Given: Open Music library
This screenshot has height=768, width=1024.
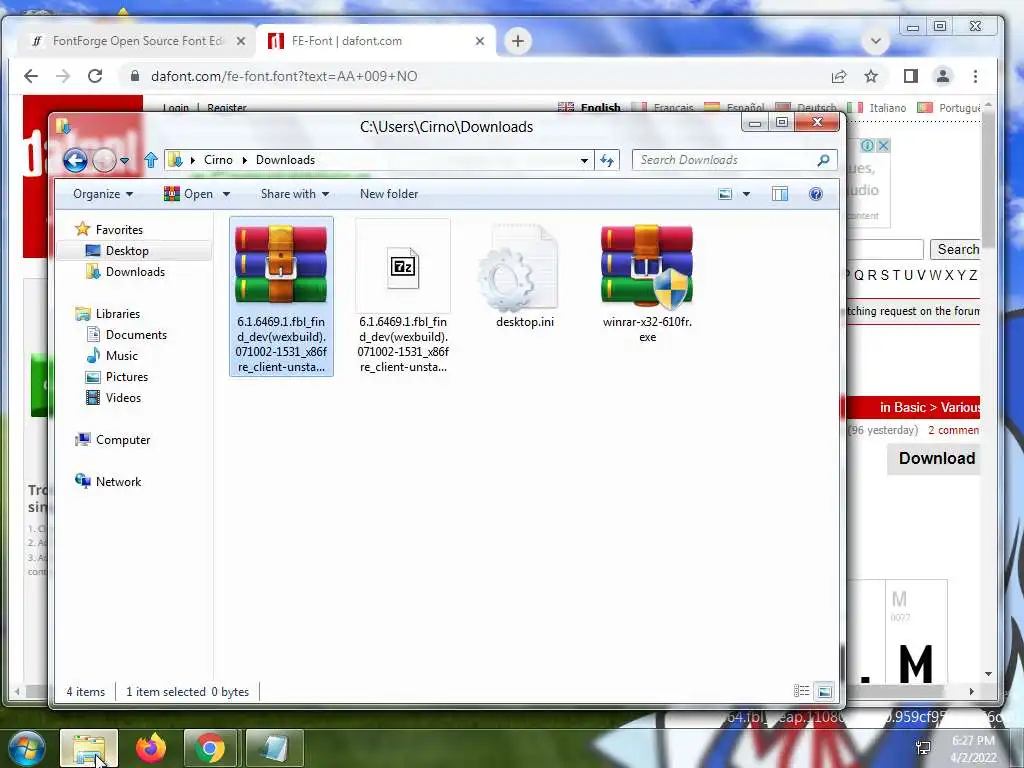Looking at the screenshot, I should point(121,356).
